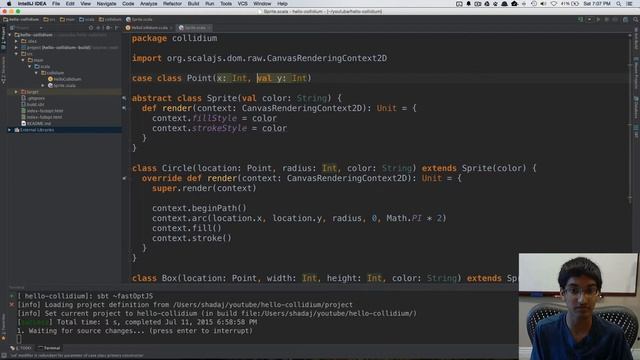Click the gutter marker beside abstract class Sprite
This screenshot has width=640, height=360.
pyautogui.click(x=124, y=98)
